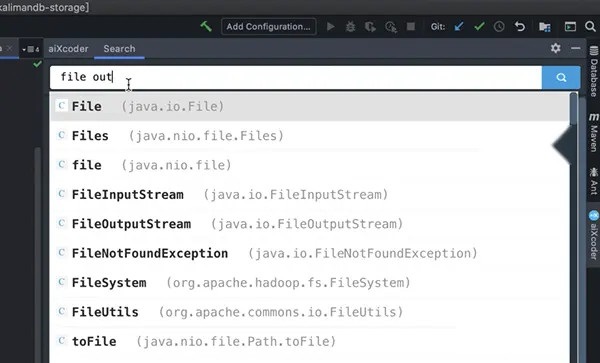The image size is (600, 363).
Task: Click the Stop square icon
Action: click(x=411, y=26)
